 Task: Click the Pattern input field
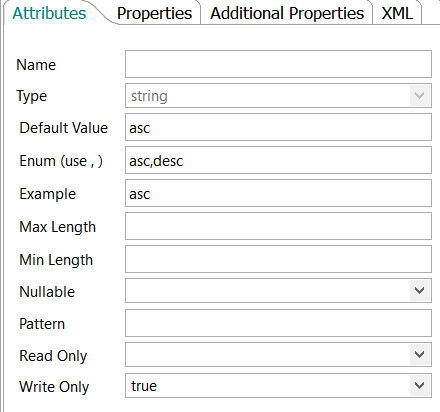pos(278,323)
